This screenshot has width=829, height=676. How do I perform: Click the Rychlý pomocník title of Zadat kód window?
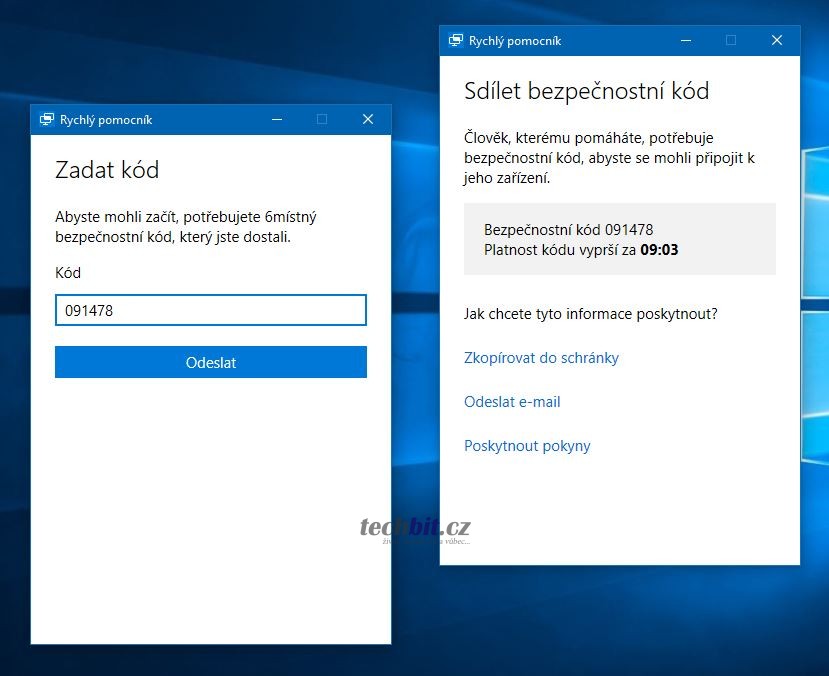(x=106, y=120)
